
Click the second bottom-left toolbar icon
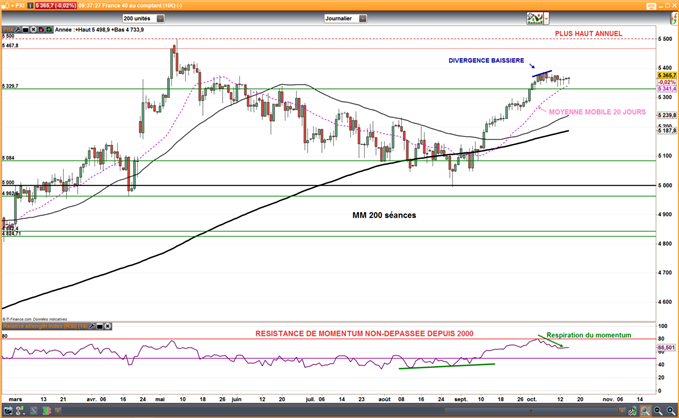tap(20, 410)
